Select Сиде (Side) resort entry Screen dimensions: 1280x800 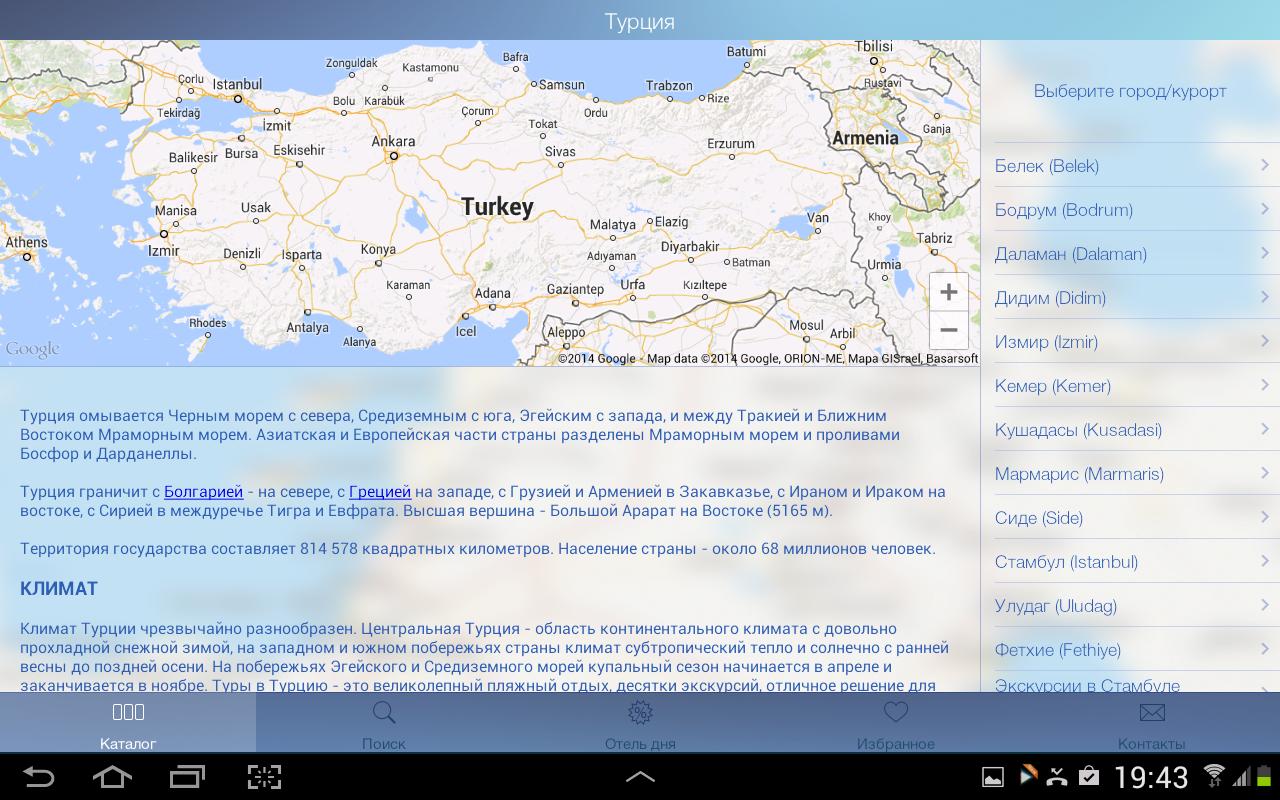[1038, 518]
